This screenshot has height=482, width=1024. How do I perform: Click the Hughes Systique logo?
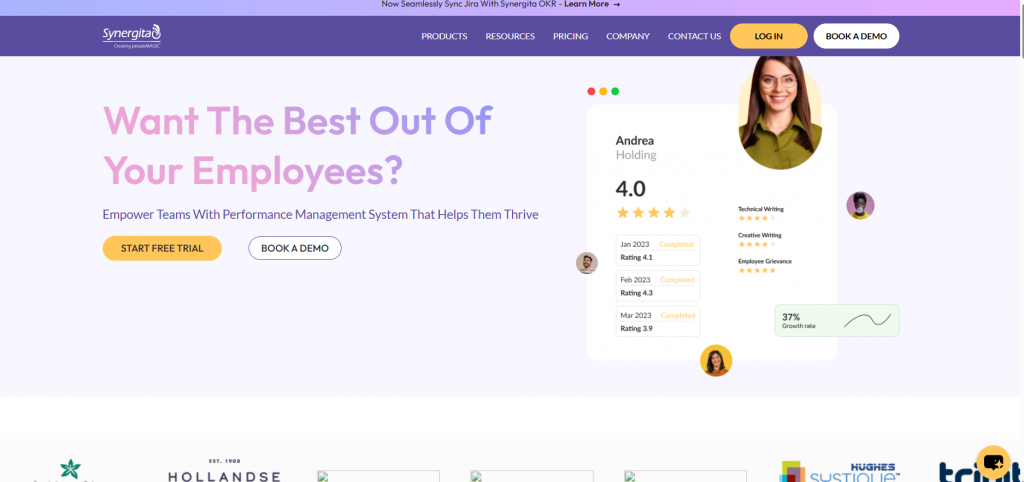(839, 472)
